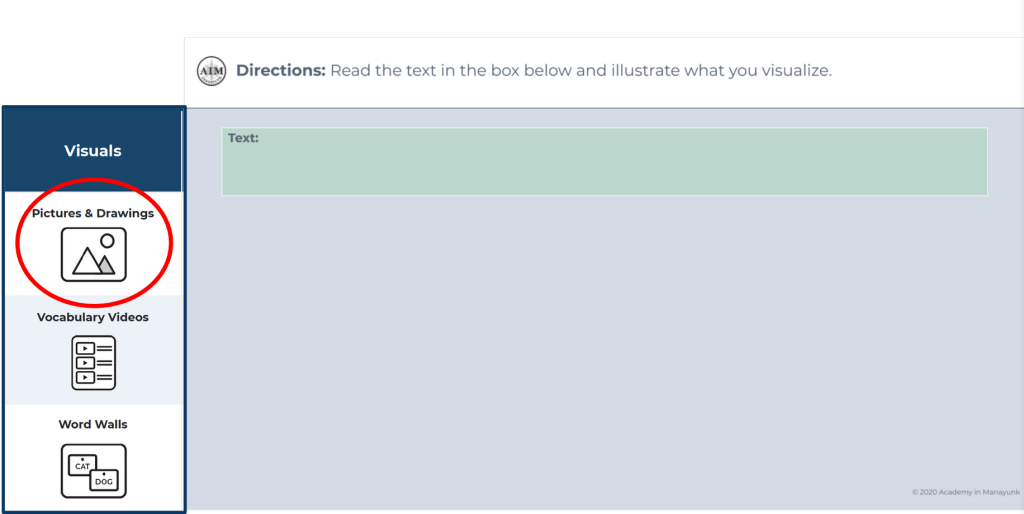This screenshot has width=1024, height=514.
Task: Click the AIM logo beside Directions
Action: 212,71
